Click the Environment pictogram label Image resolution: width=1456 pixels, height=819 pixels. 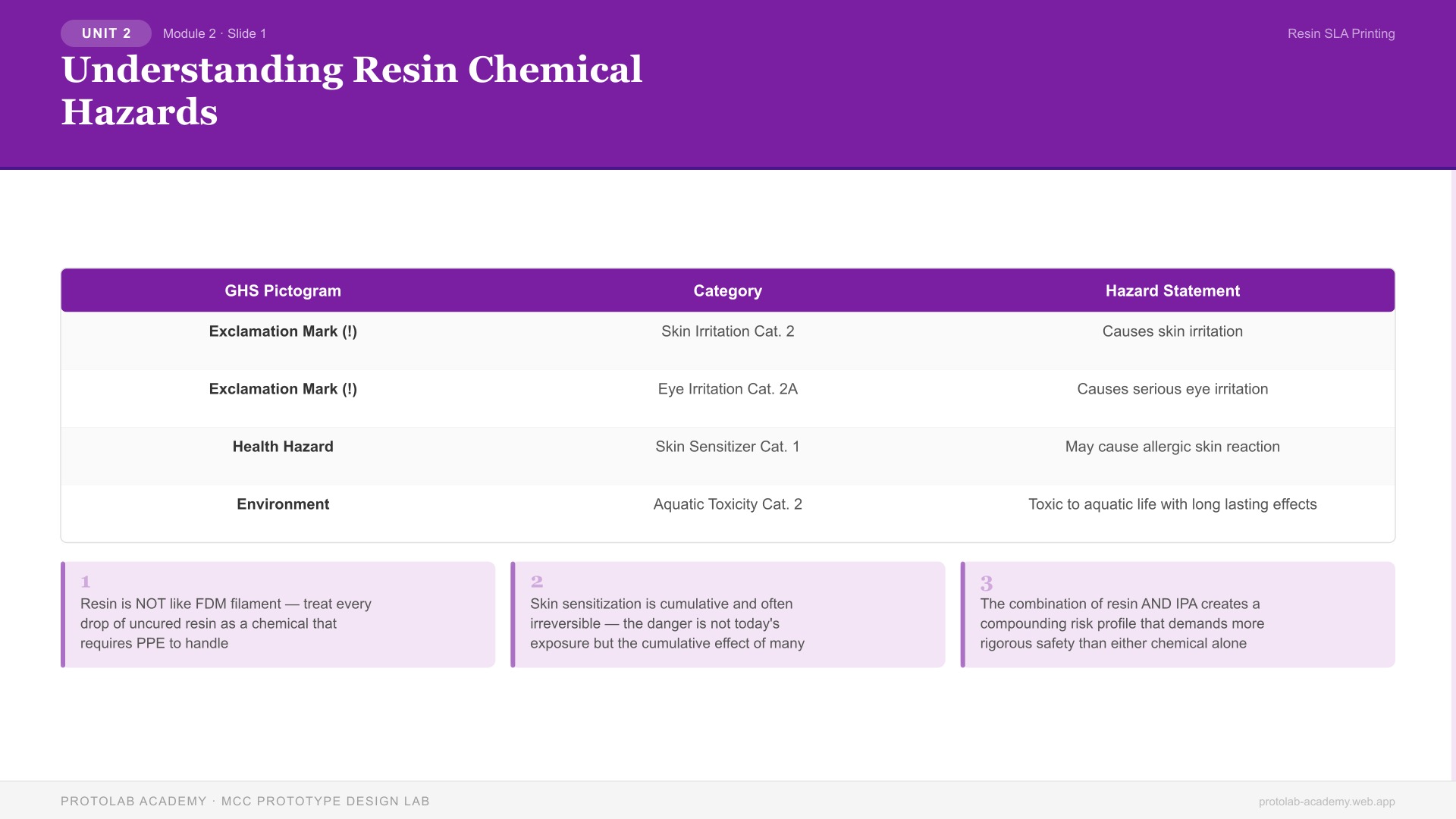pyautogui.click(x=282, y=504)
